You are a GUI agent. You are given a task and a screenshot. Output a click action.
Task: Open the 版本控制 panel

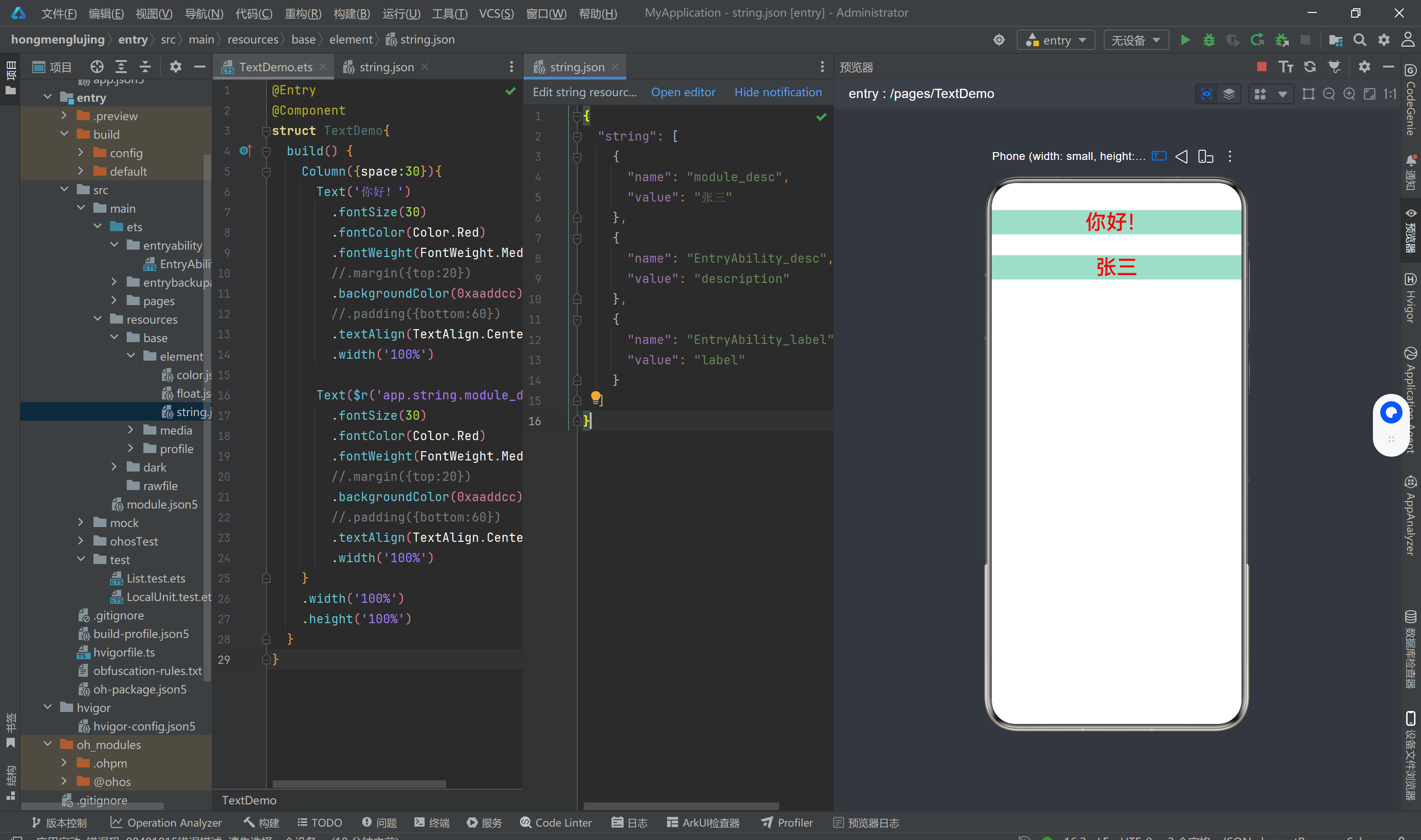[x=60, y=822]
